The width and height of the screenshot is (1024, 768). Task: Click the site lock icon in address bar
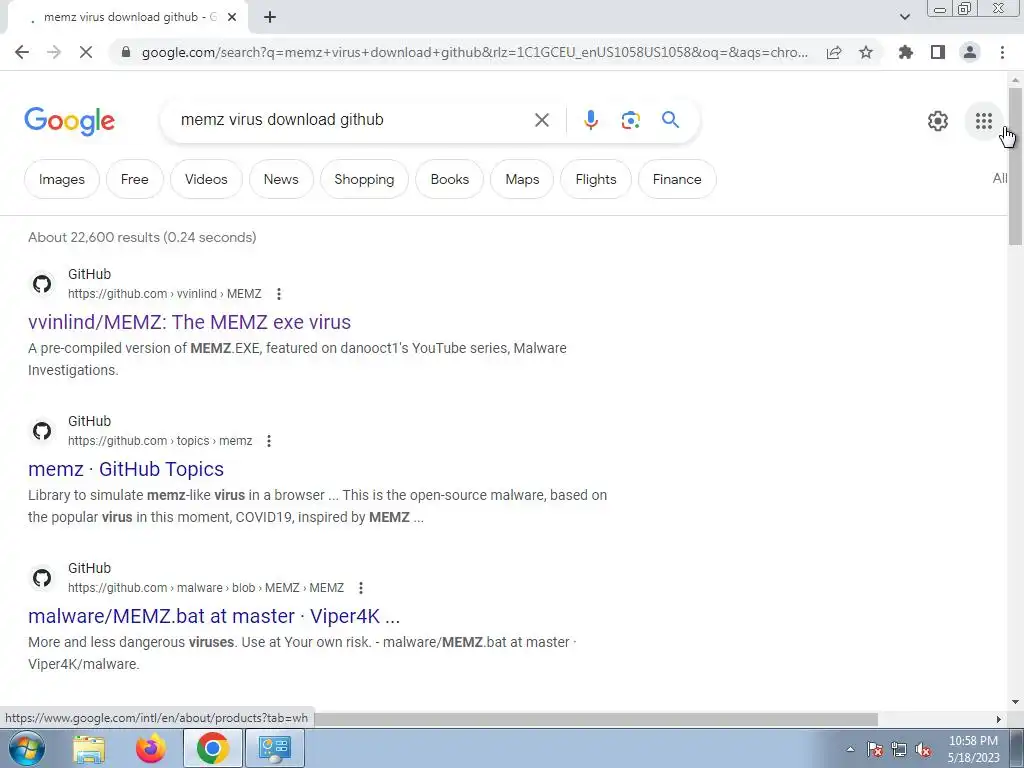coord(127,52)
